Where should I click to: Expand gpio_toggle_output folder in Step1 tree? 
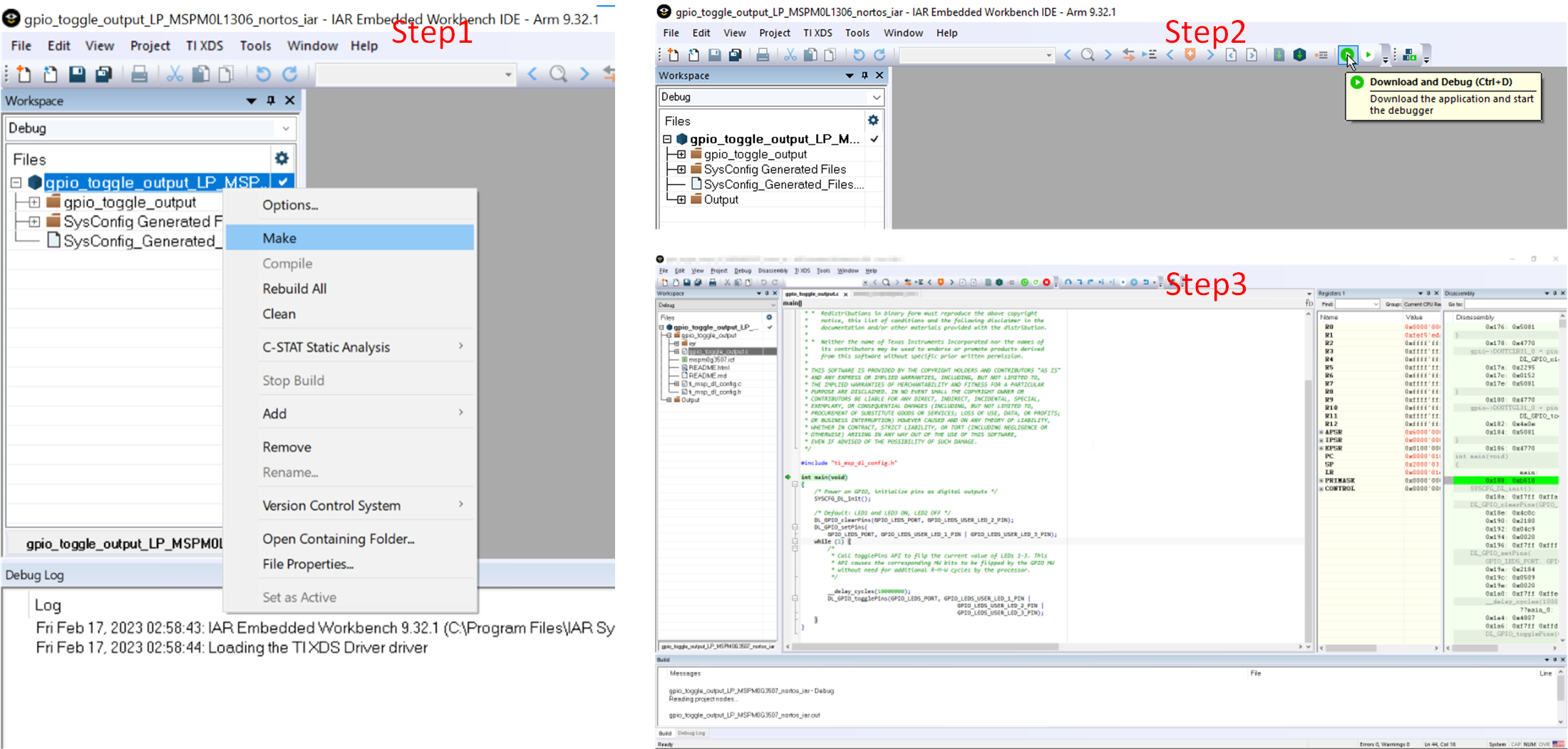[x=33, y=202]
